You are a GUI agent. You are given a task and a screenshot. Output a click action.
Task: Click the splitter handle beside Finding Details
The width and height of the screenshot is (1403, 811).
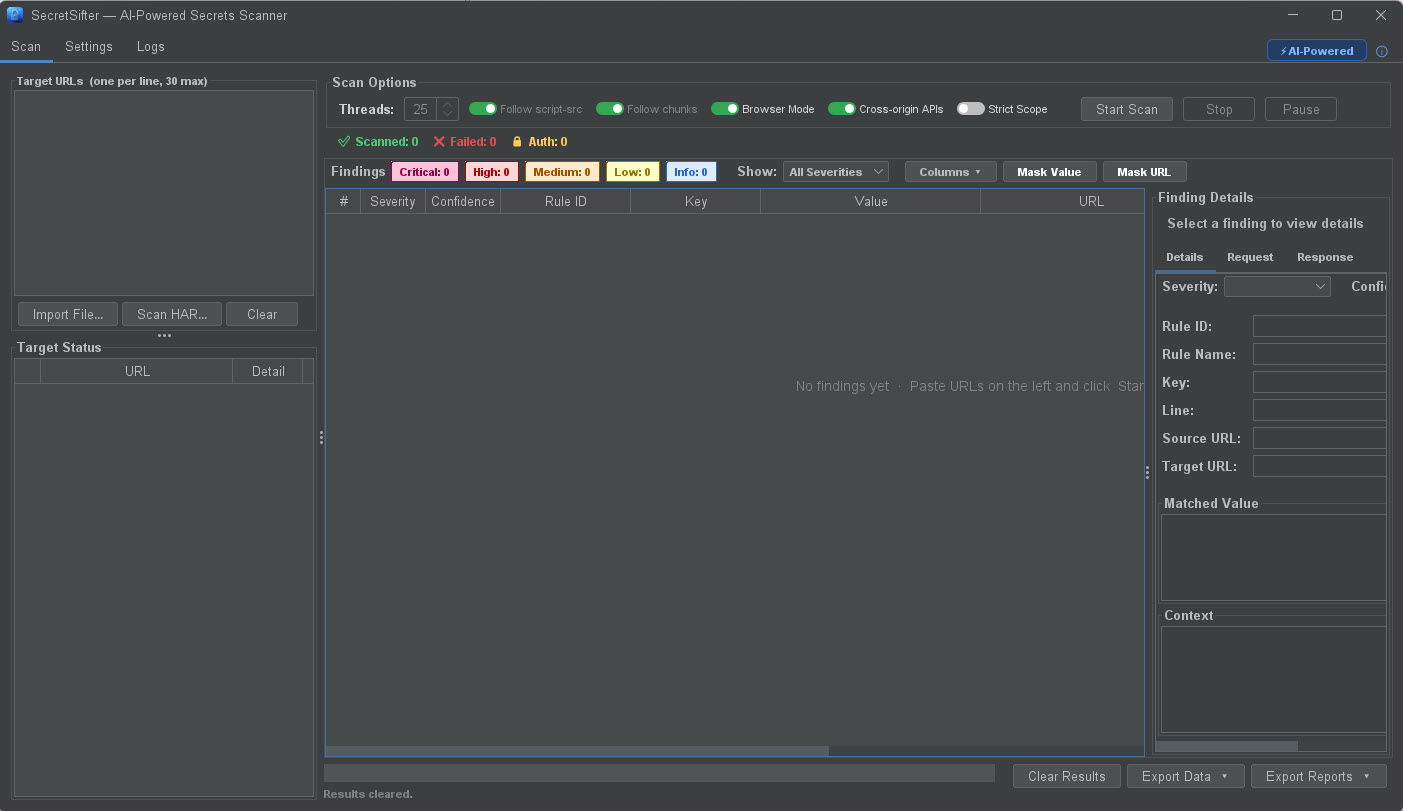[x=1147, y=473]
